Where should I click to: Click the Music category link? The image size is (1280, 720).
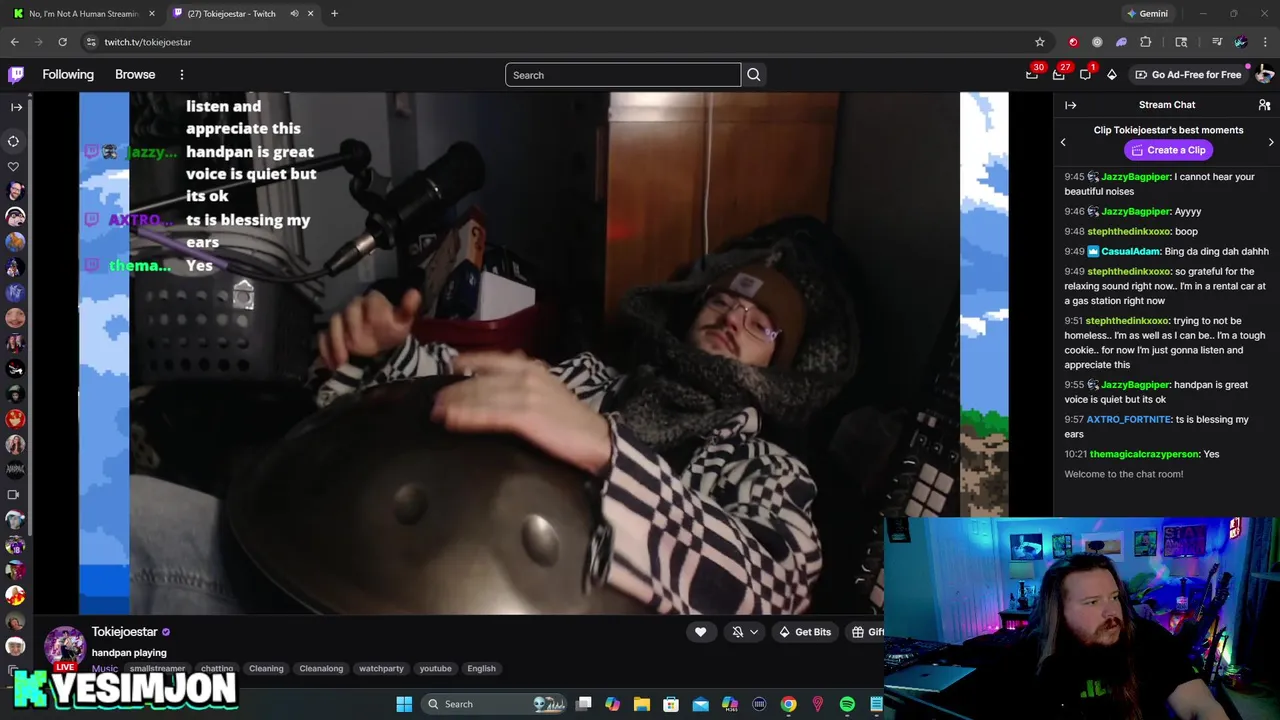pyautogui.click(x=105, y=668)
